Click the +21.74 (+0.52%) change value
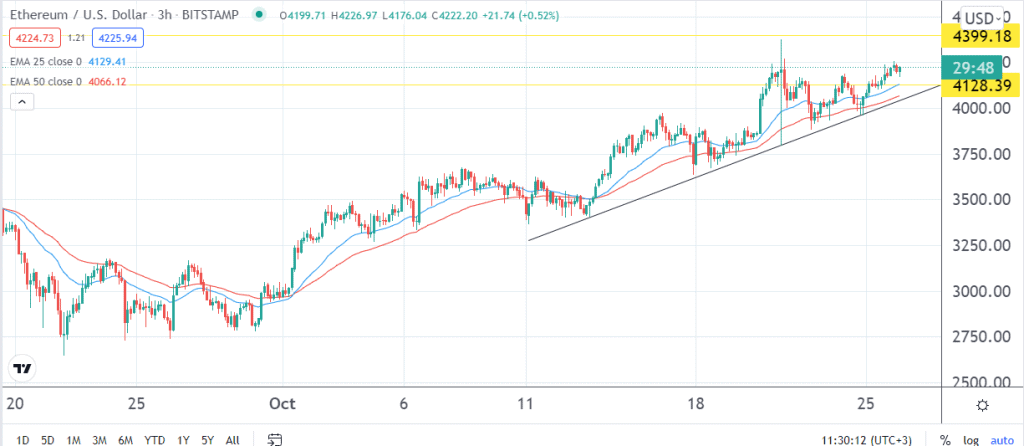 click(x=519, y=15)
